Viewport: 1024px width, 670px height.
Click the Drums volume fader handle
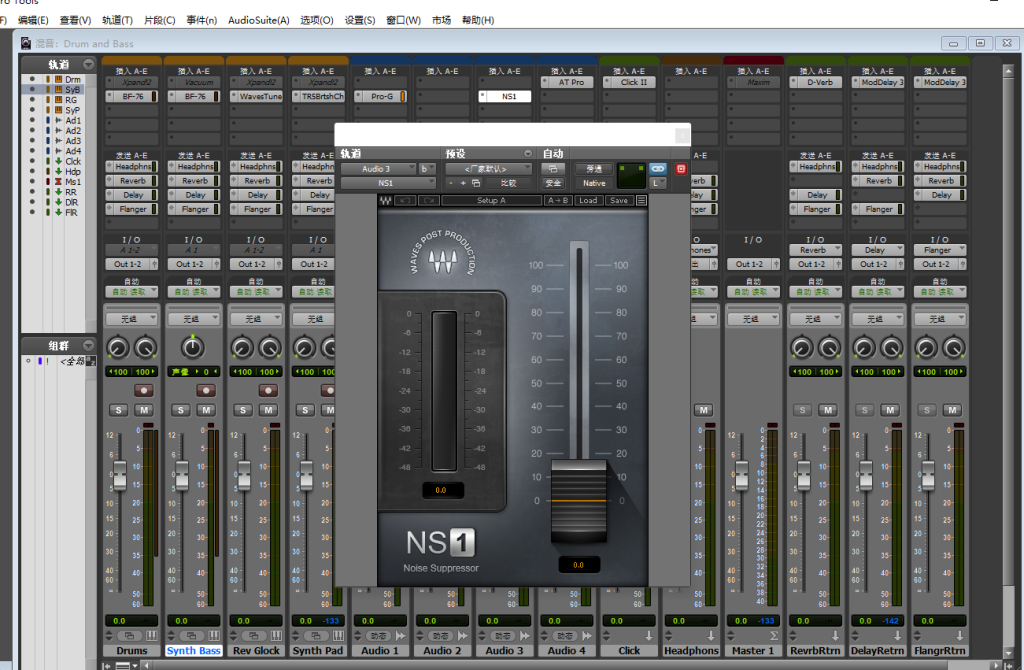(x=120, y=475)
